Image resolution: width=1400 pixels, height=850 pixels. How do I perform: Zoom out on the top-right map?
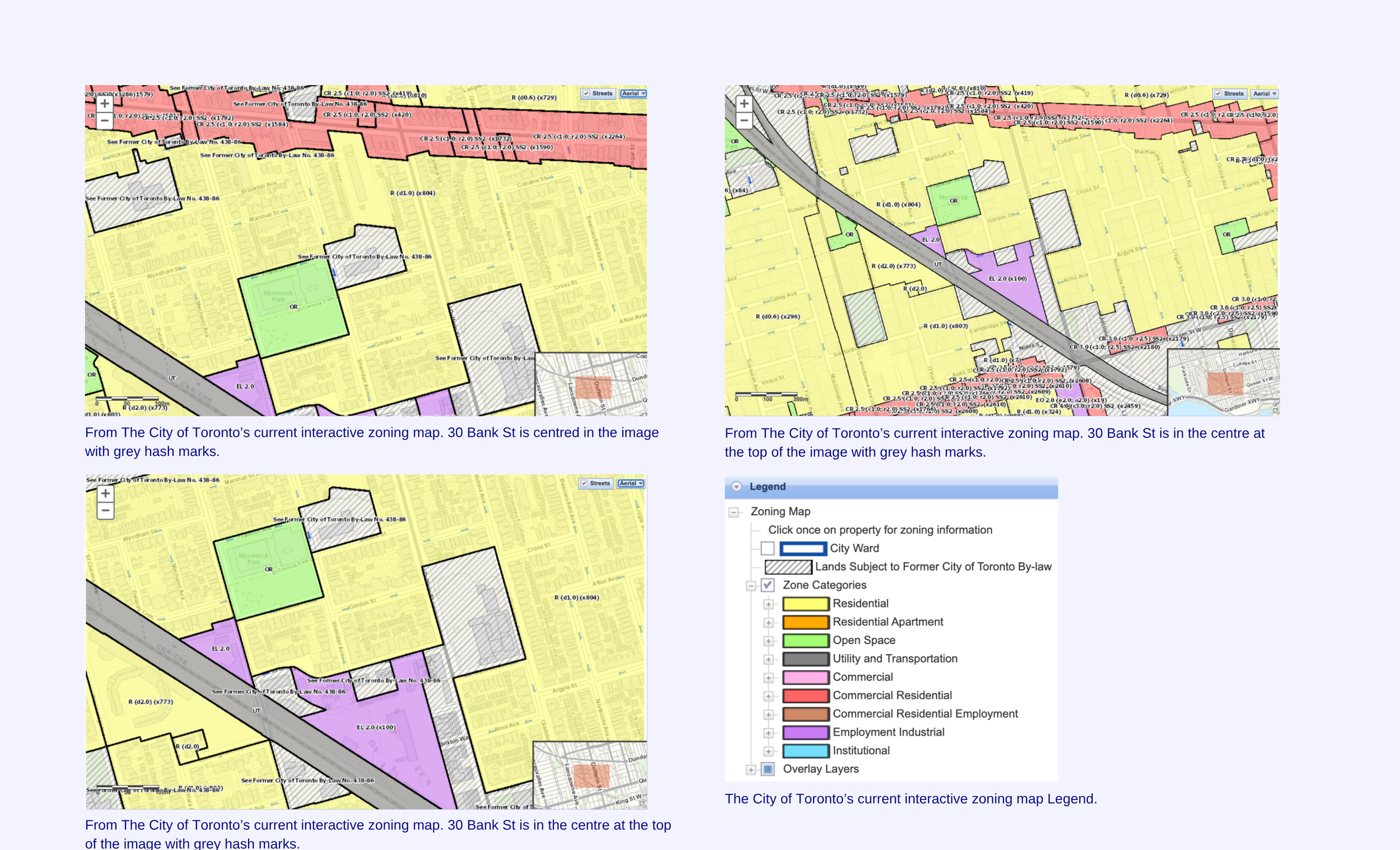coord(744,120)
